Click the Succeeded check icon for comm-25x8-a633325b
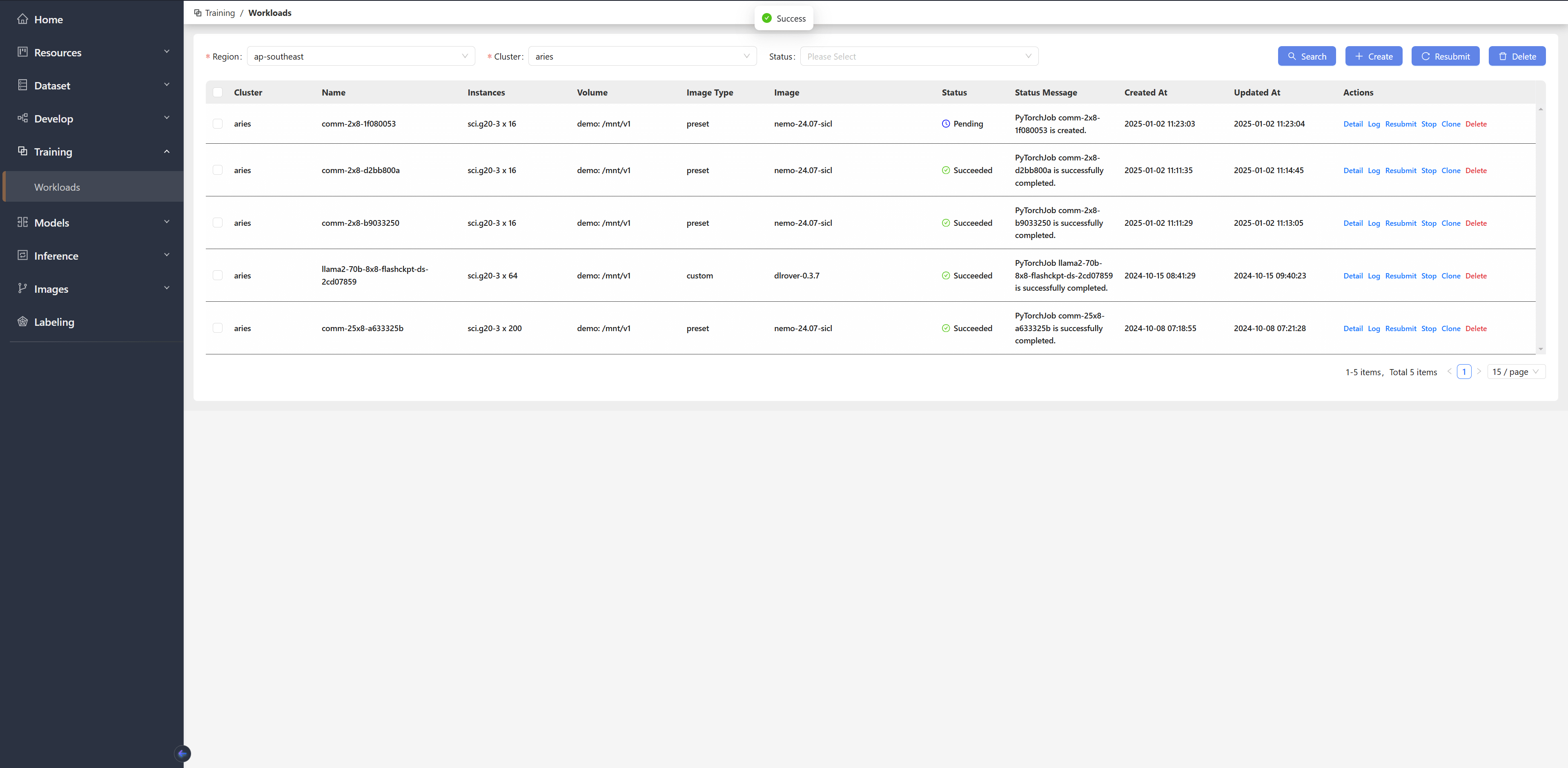The image size is (1568, 768). 946,328
